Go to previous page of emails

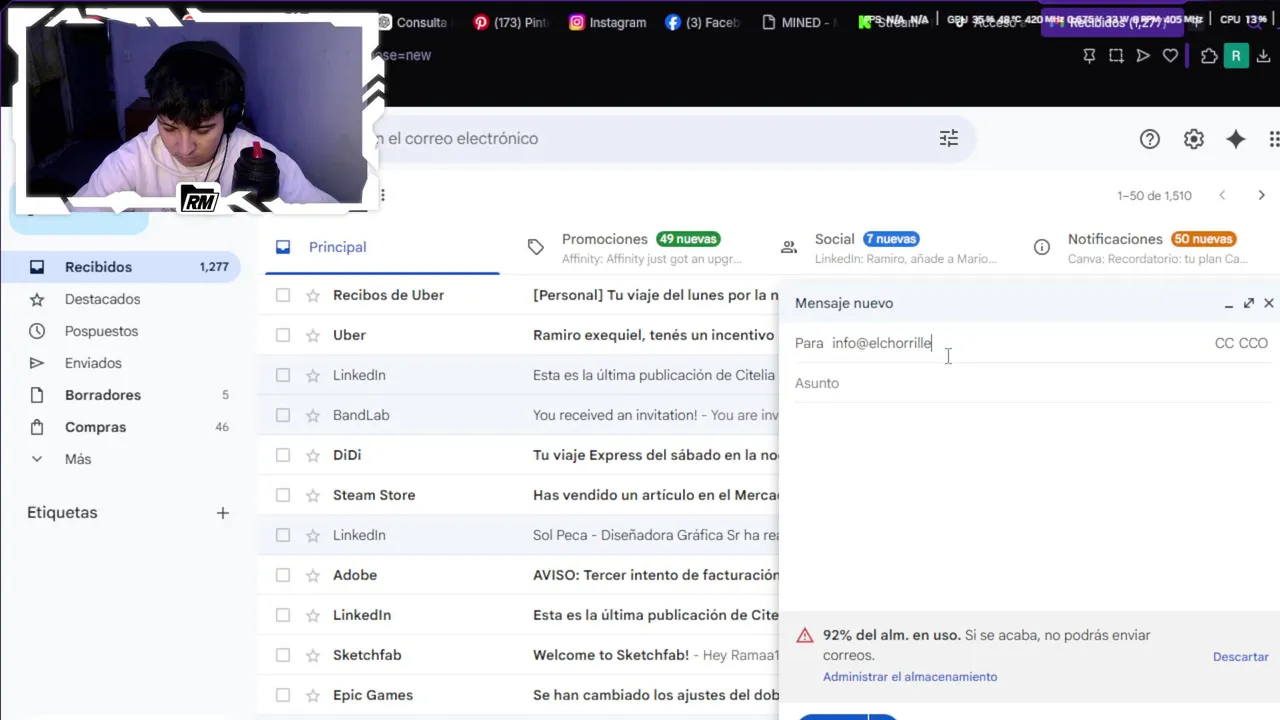[x=1222, y=195]
